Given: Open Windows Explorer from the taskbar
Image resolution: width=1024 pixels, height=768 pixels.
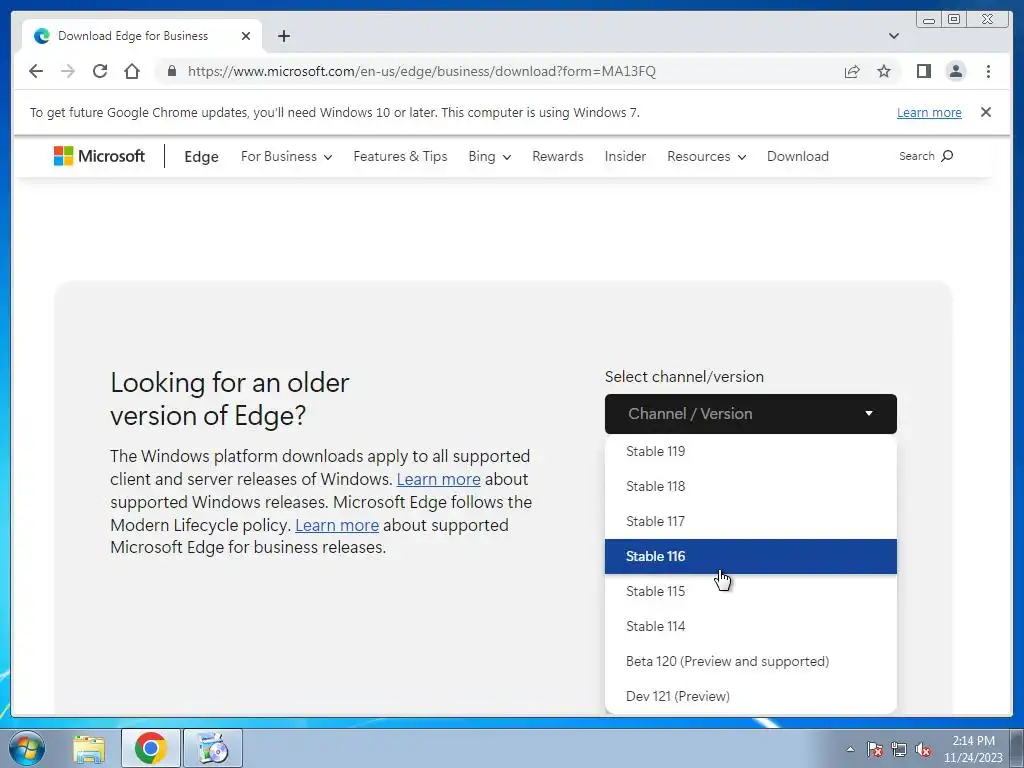Looking at the screenshot, I should tap(89, 748).
